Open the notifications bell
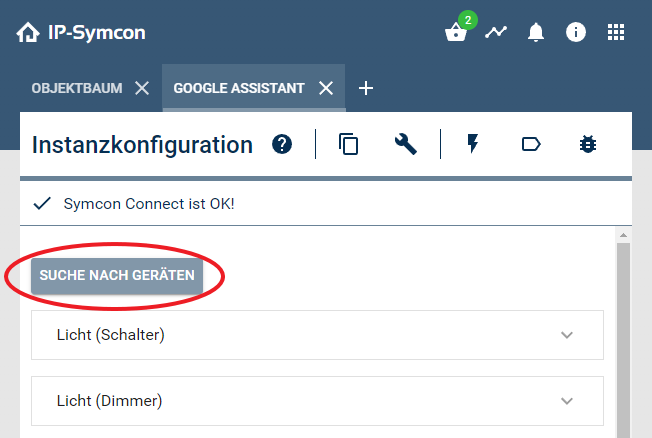Viewport: 652px width, 438px height. pyautogui.click(x=536, y=33)
